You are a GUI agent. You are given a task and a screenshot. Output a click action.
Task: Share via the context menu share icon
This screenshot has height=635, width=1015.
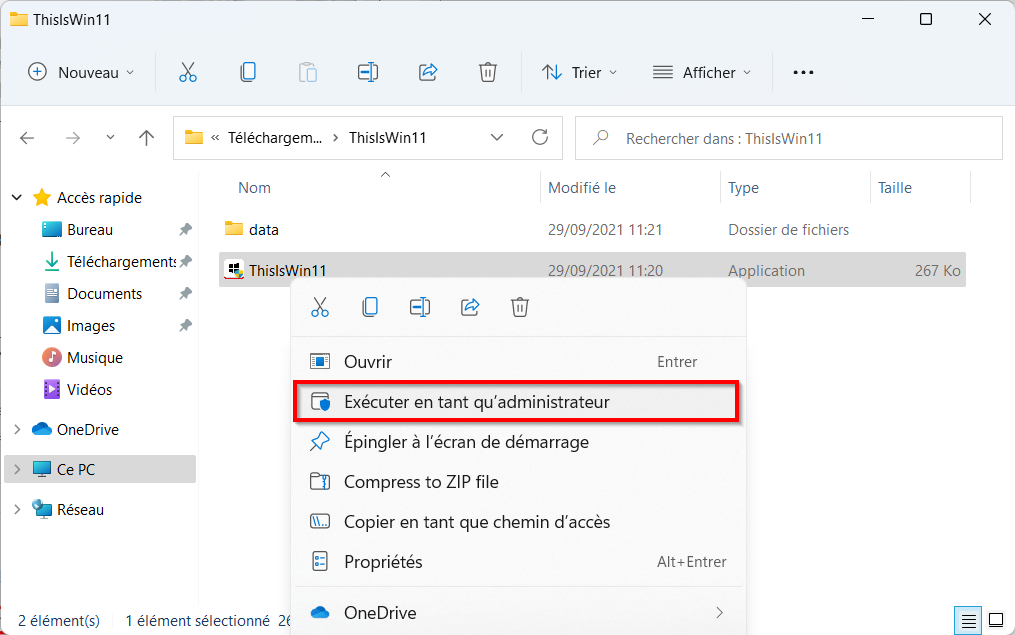(x=470, y=307)
